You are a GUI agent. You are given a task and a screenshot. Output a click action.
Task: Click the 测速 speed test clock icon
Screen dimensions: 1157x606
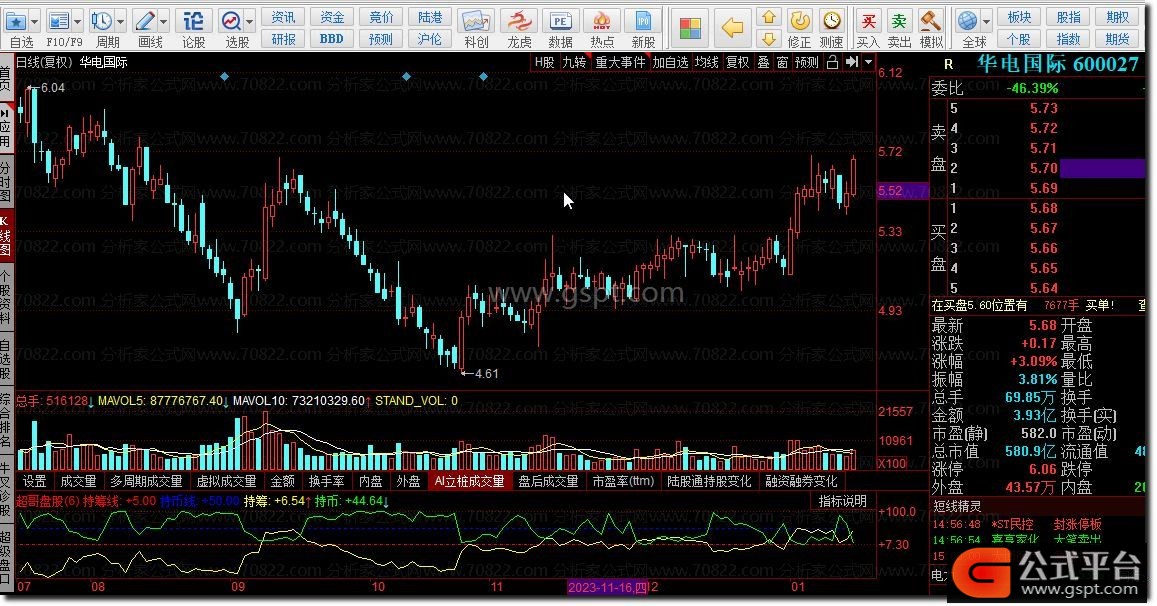(x=832, y=21)
